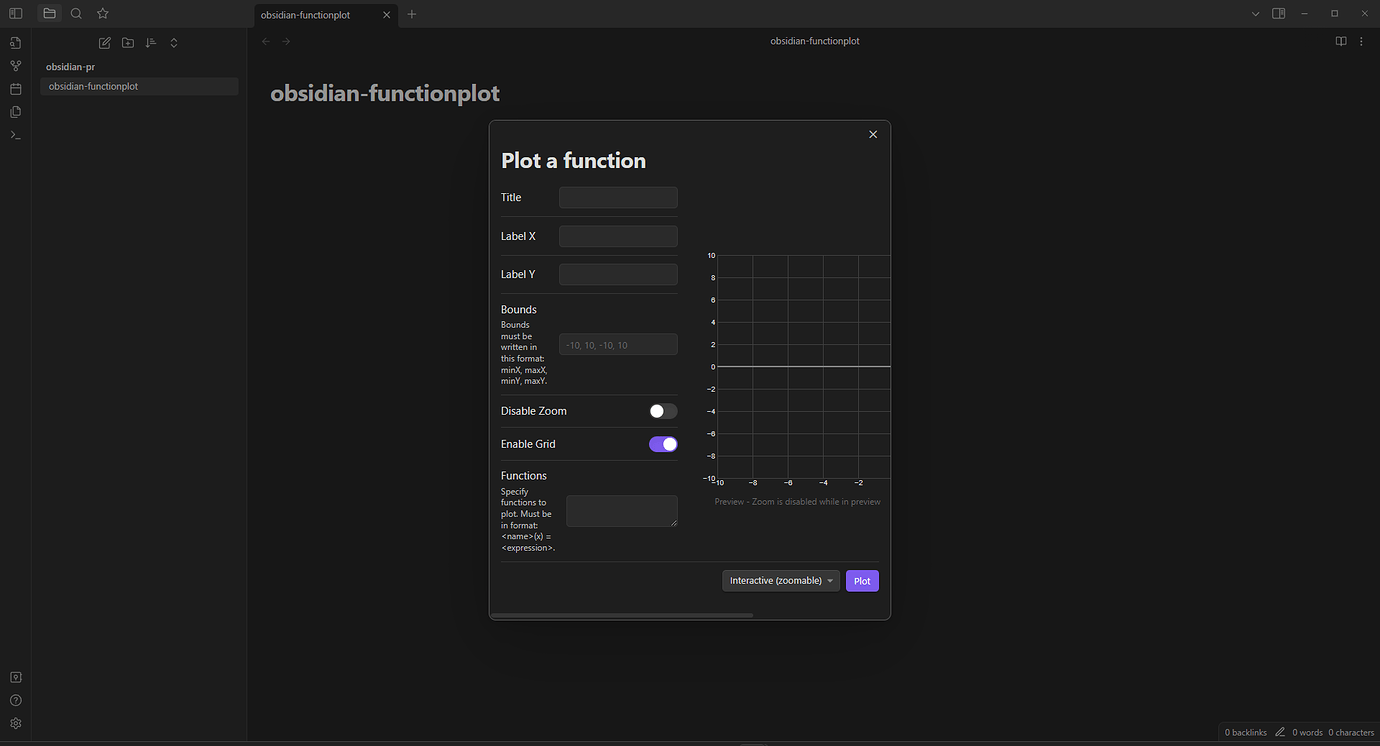
Task: Click the pencil edit icon in status bar
Action: click(x=1280, y=732)
